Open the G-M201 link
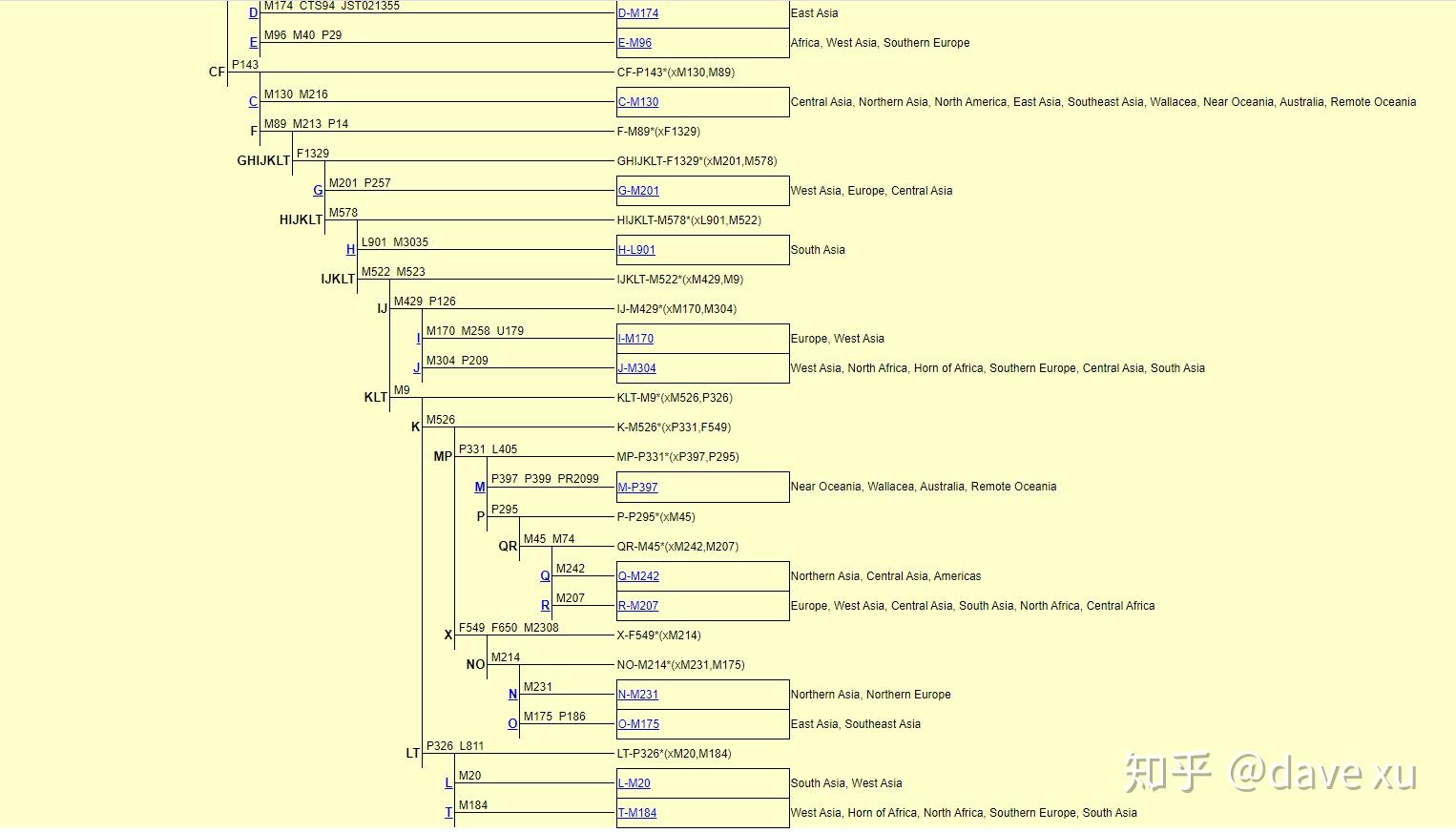 pos(638,191)
